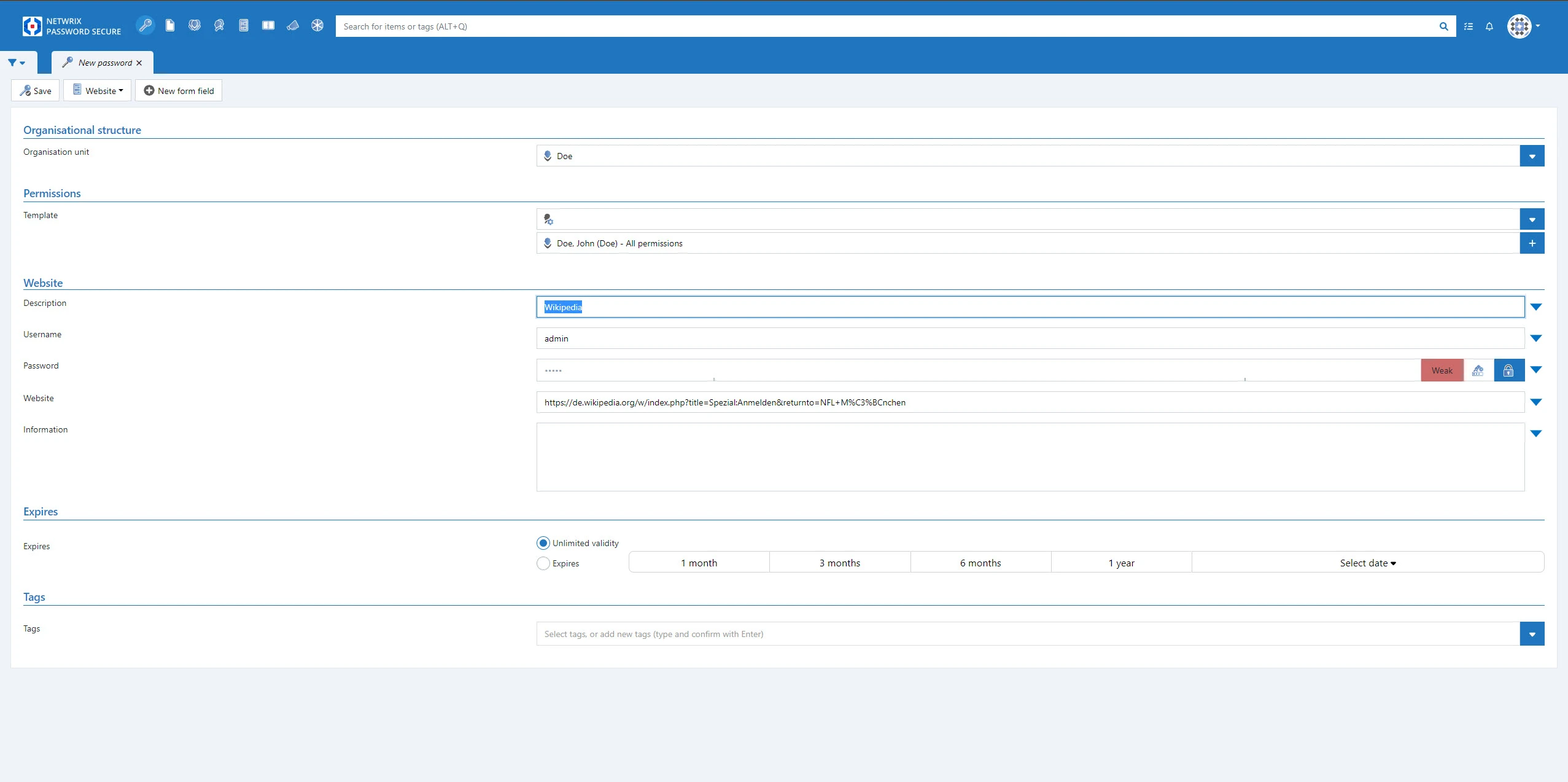Image resolution: width=1568 pixels, height=782 pixels.
Task: Open the Website field options arrow
Action: click(x=1536, y=402)
